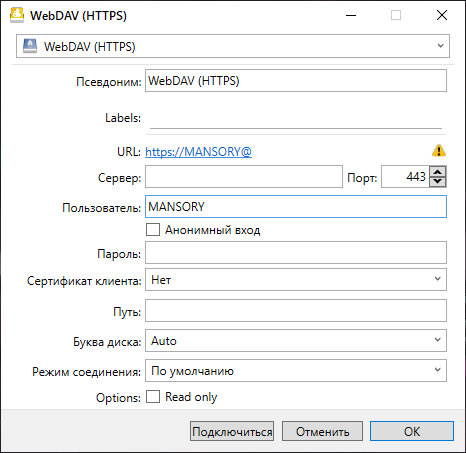Enable the Анонимный вход checkbox
This screenshot has height=453, width=466.
coord(153,230)
